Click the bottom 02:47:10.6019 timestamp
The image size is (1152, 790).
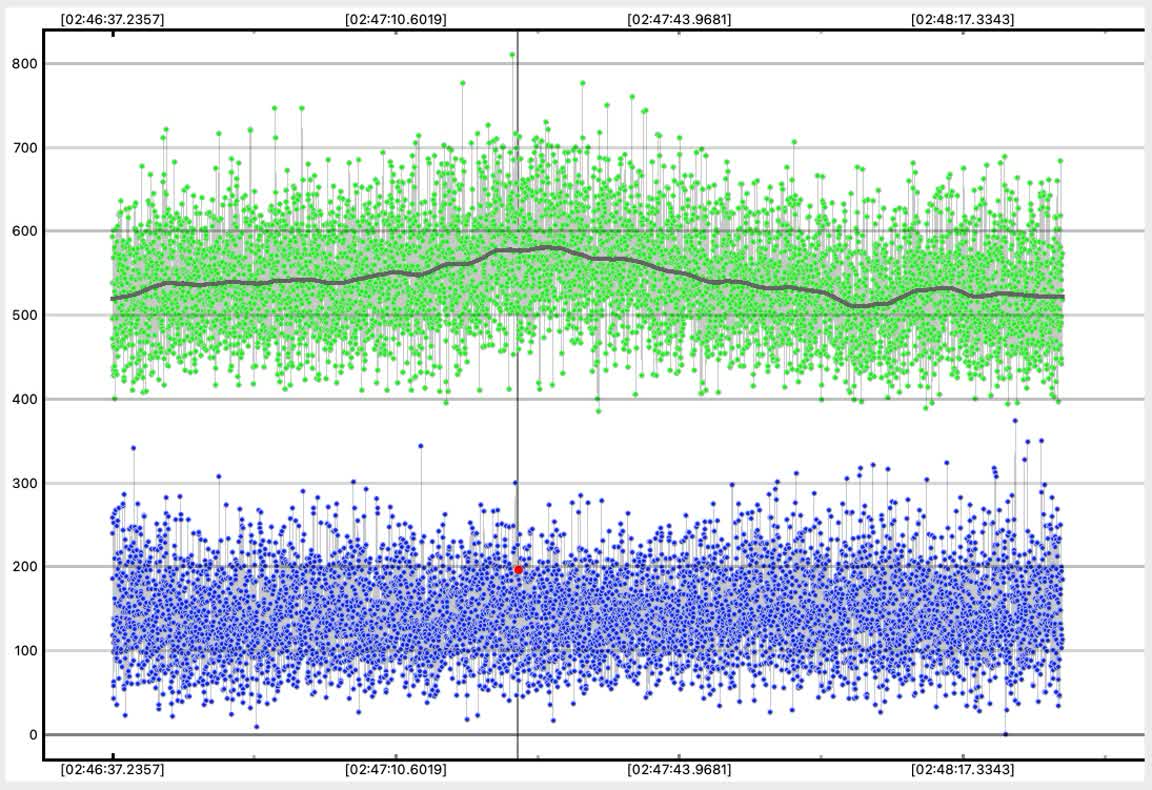click(396, 770)
